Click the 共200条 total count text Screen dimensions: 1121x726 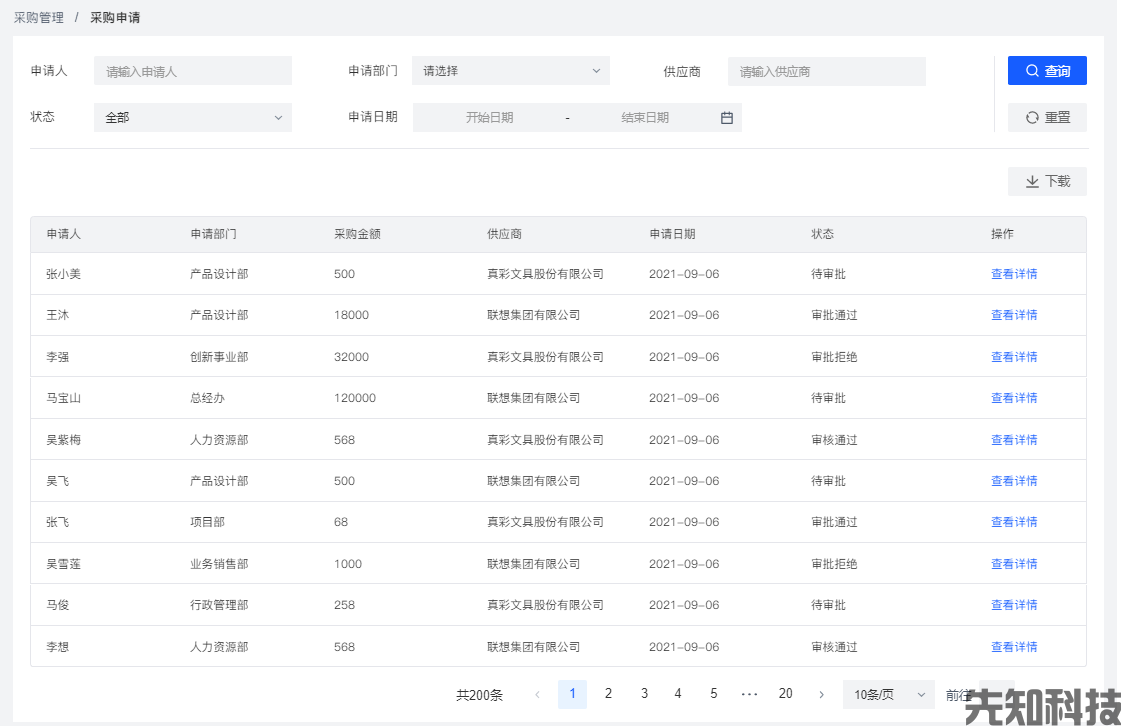[x=479, y=695]
